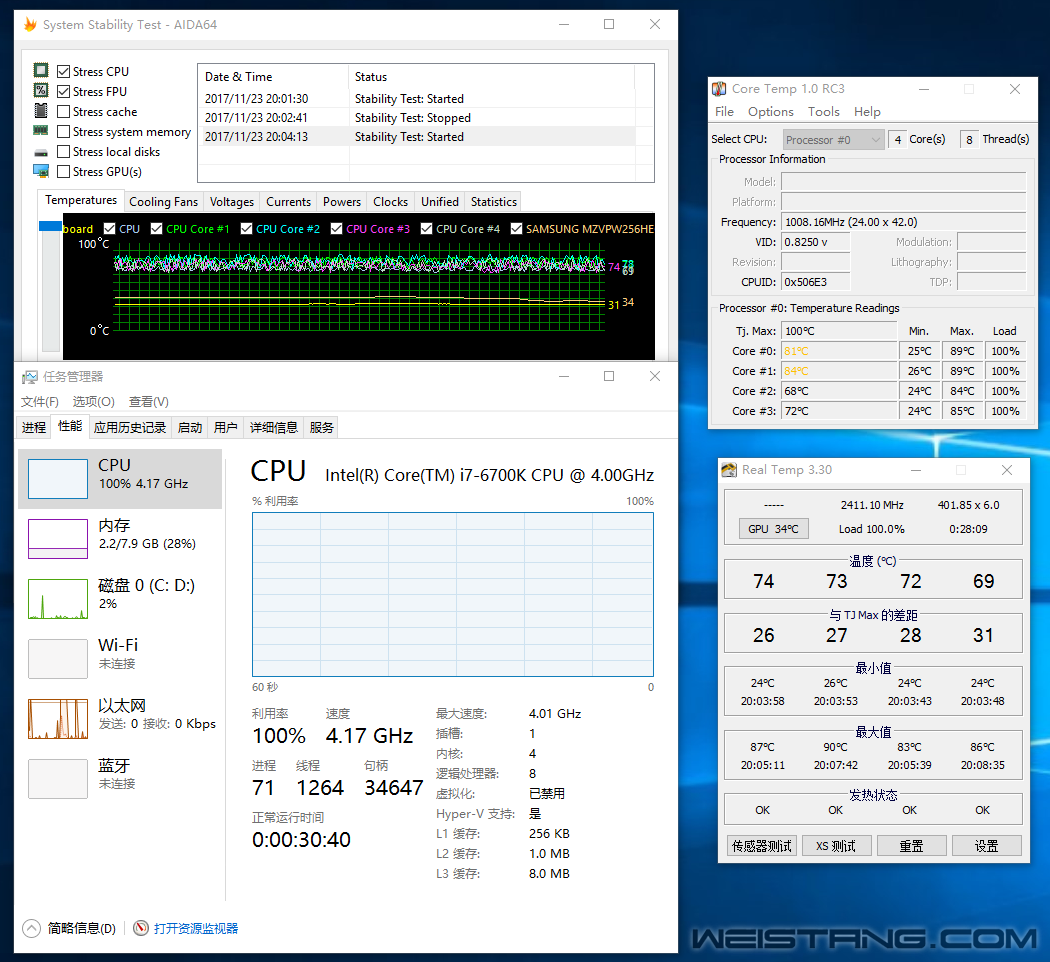Click the AIDA64 flame icon in title bar
Viewport: 1050px width, 962px height.
30,25
